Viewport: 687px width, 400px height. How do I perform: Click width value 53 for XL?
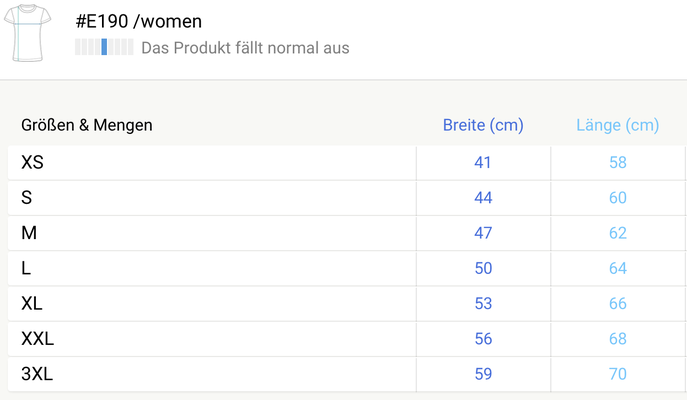point(483,303)
